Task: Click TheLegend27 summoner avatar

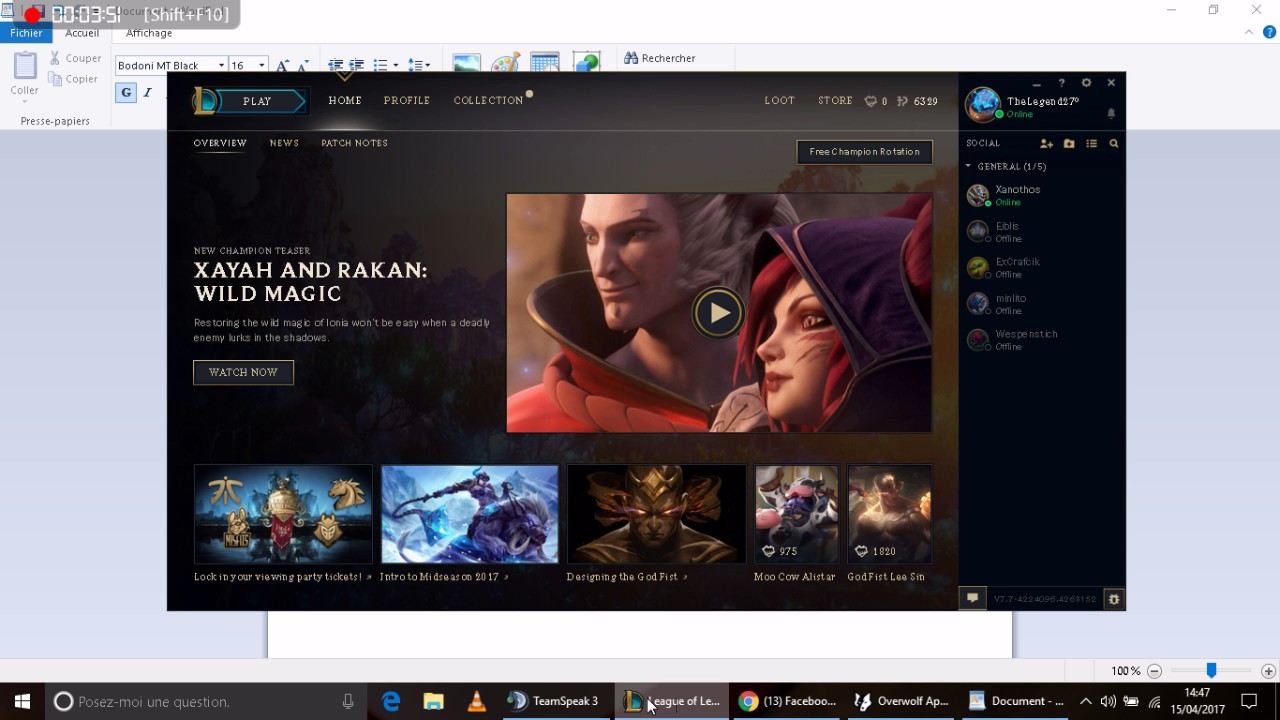Action: 983,105
